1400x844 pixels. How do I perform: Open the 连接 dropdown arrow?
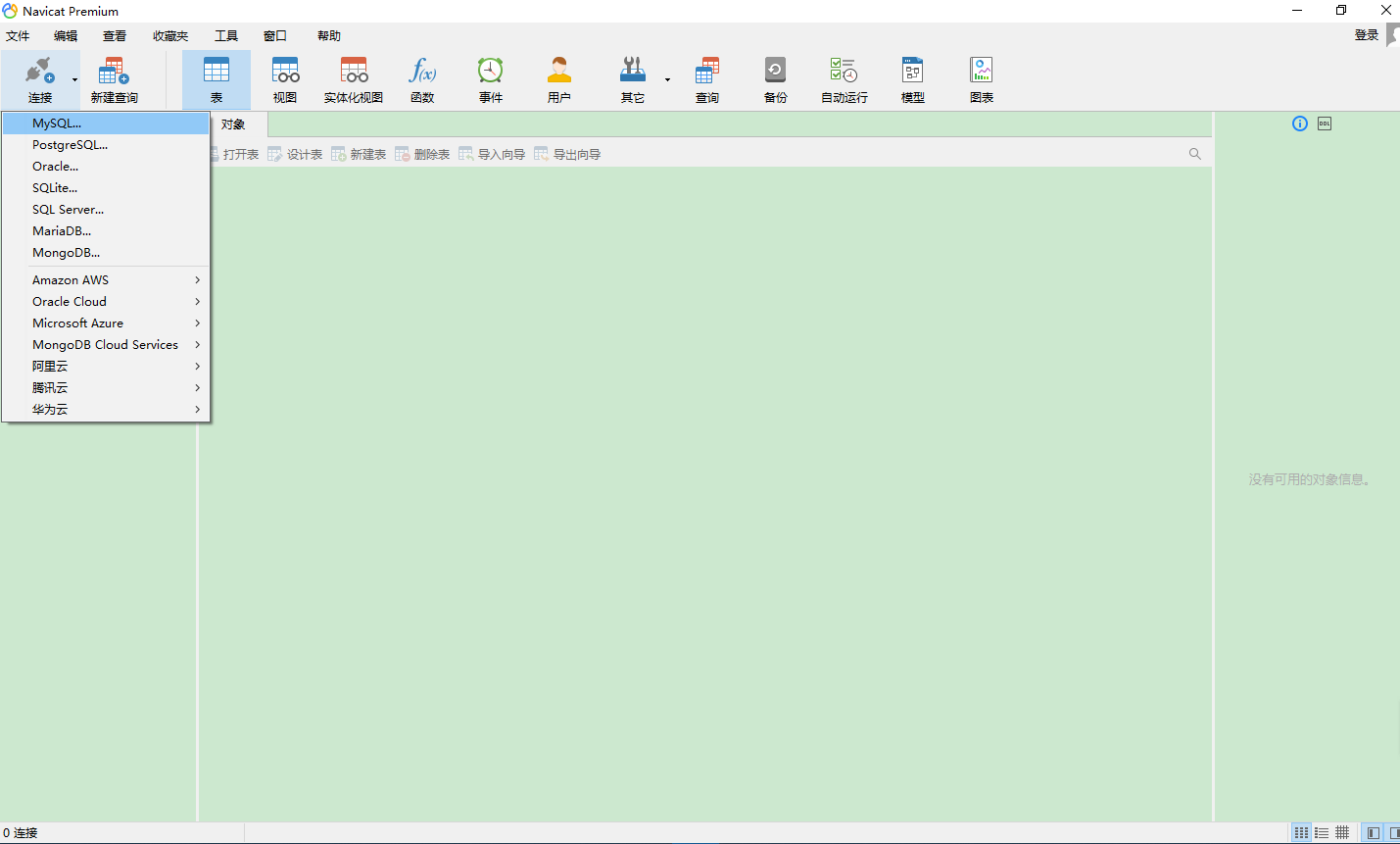(74, 79)
